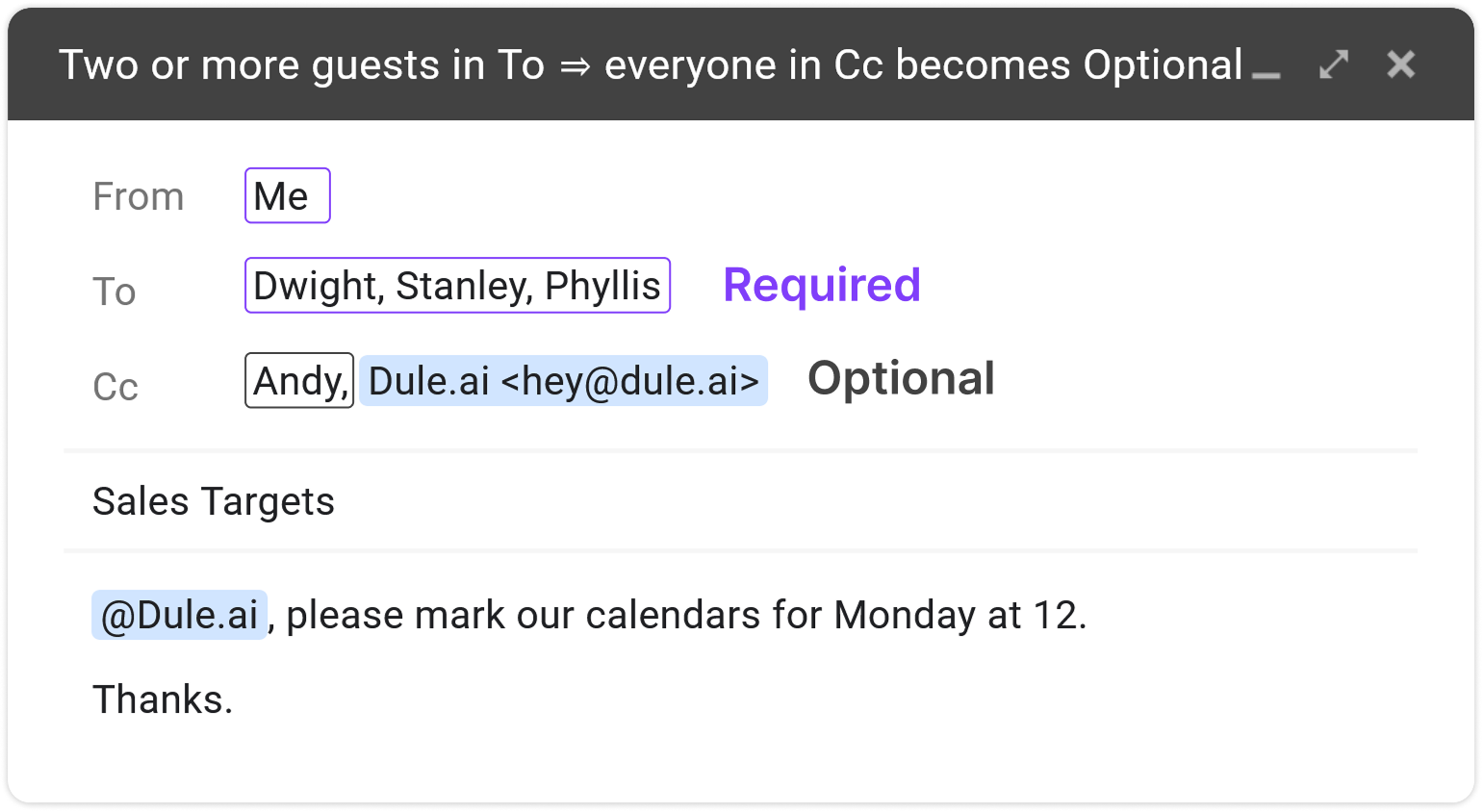Close the compose window
Screen dimensions: 1483x812
pos(1400,64)
